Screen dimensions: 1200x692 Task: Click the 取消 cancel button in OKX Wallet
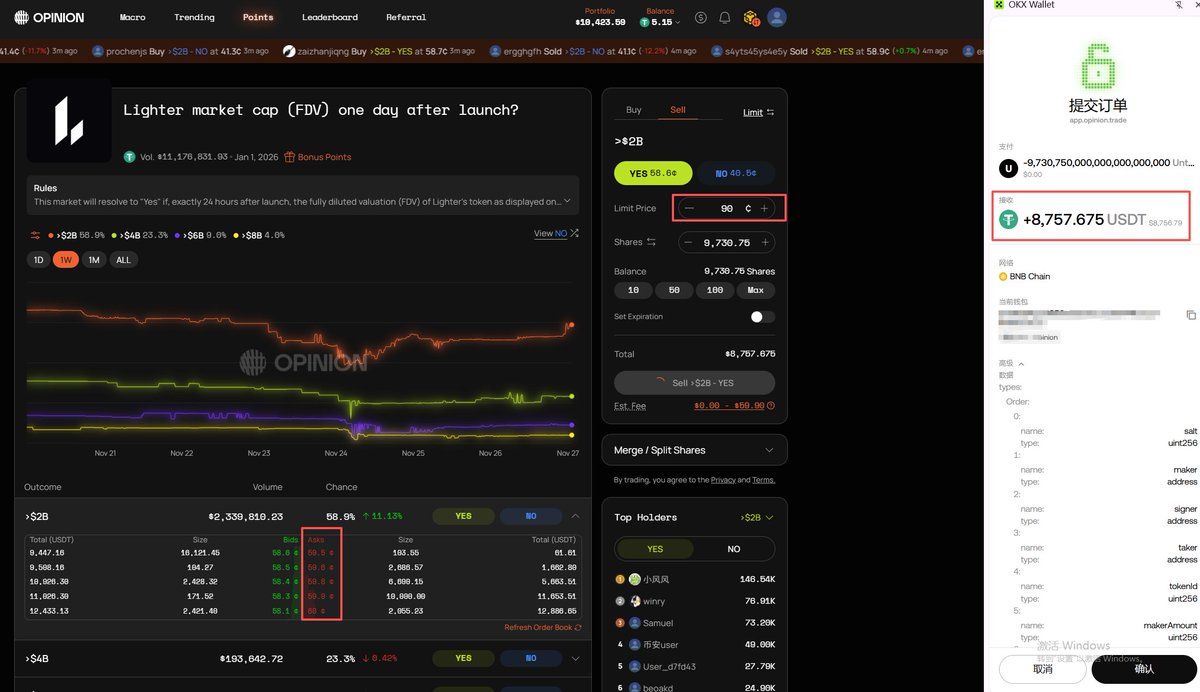coord(1043,668)
